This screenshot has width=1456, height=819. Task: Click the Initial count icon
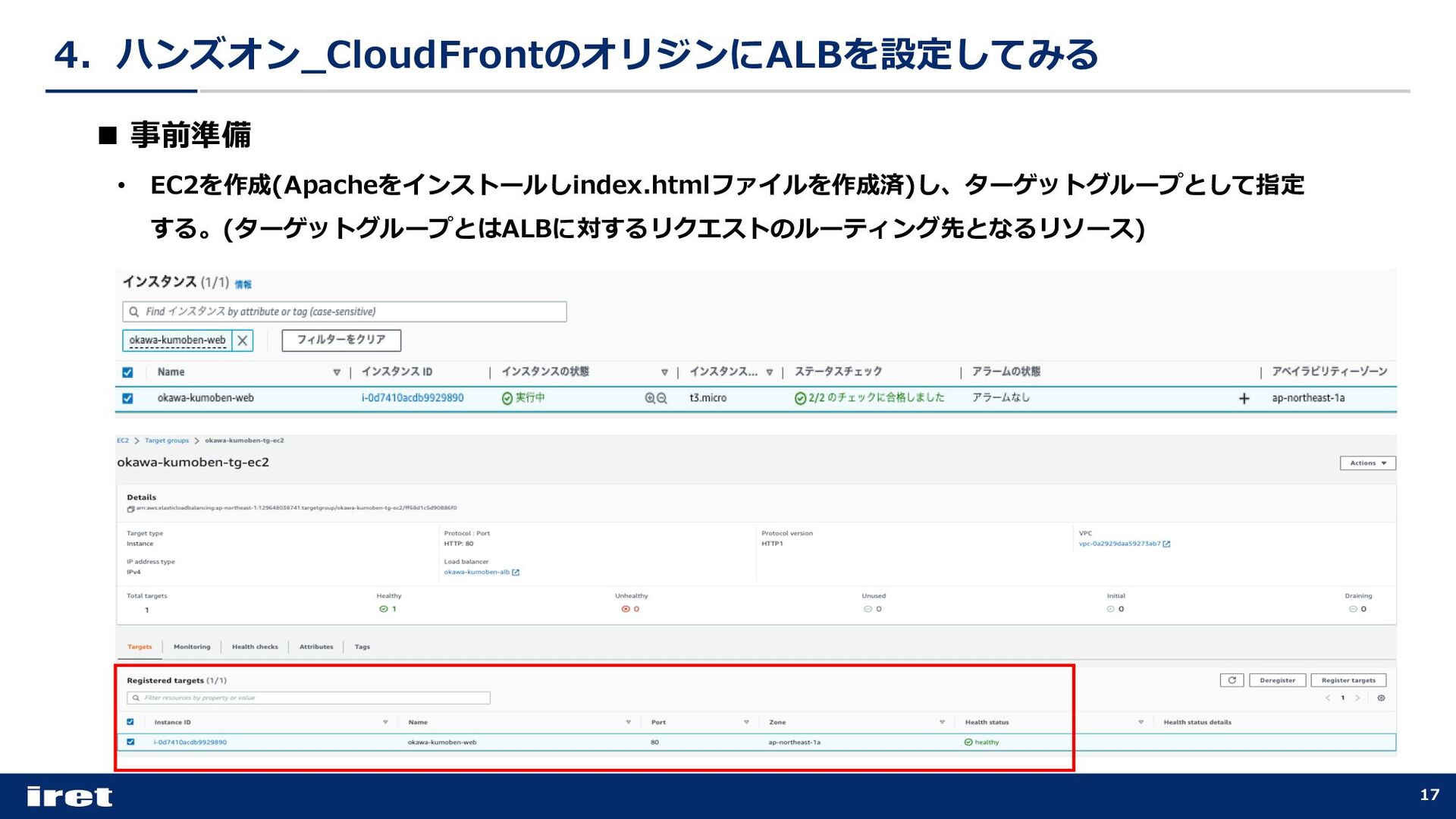(1110, 609)
